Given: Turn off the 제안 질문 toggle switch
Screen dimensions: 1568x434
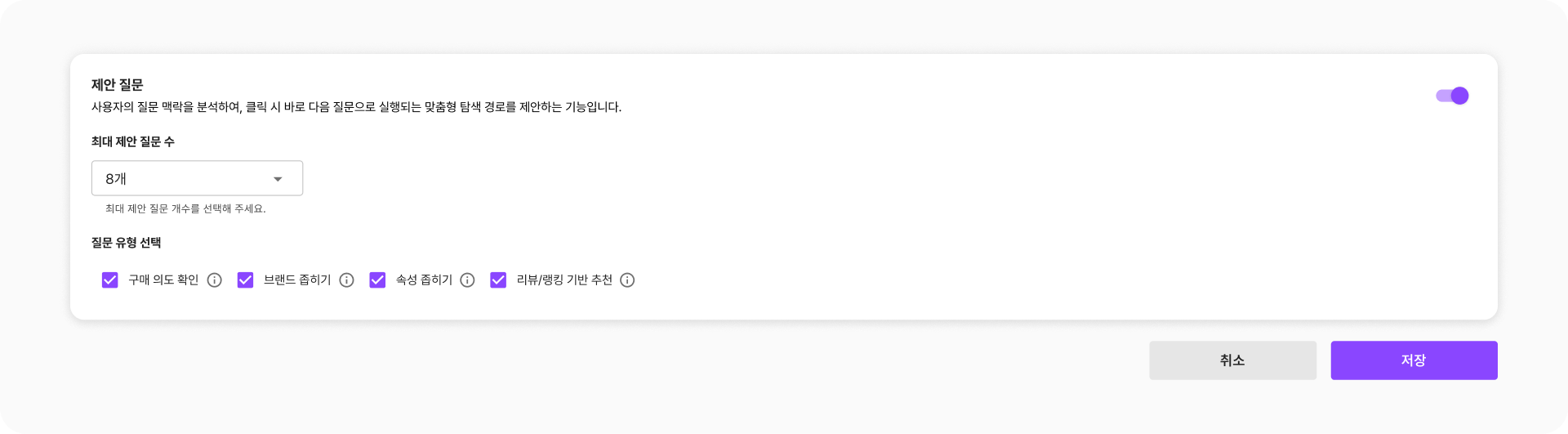Looking at the screenshot, I should click(1452, 96).
